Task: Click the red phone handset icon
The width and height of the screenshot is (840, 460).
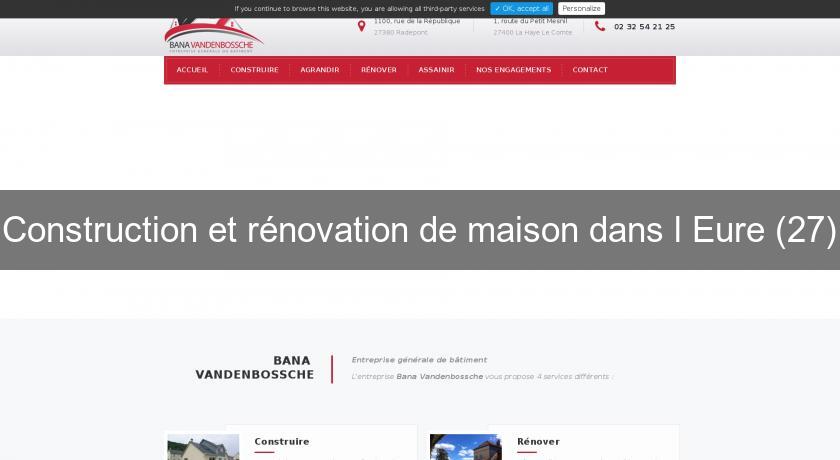Action: (x=600, y=26)
